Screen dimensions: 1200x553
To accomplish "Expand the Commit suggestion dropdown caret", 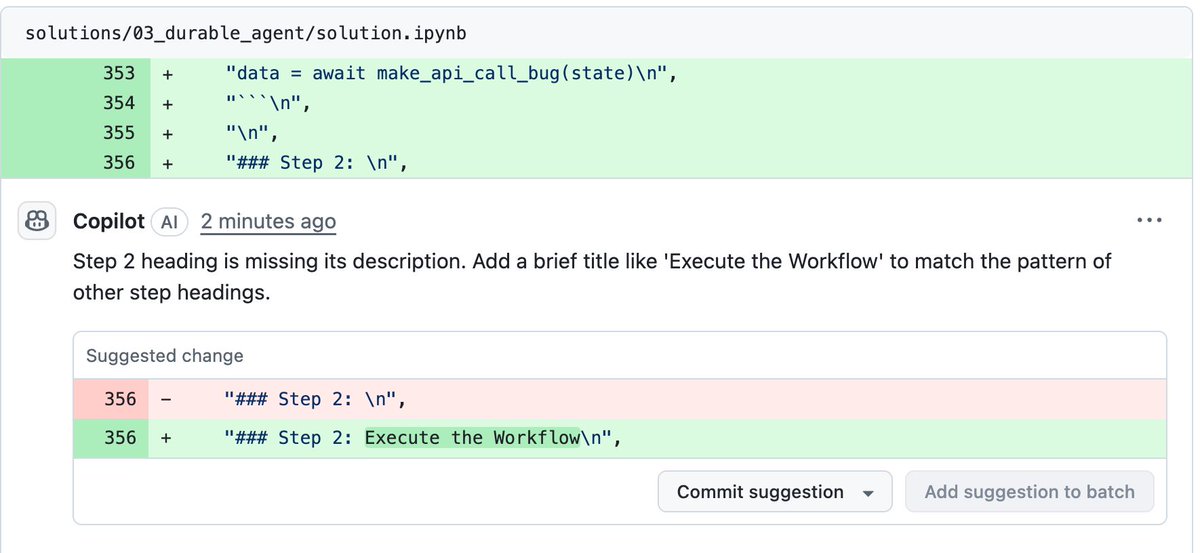I will click(869, 493).
